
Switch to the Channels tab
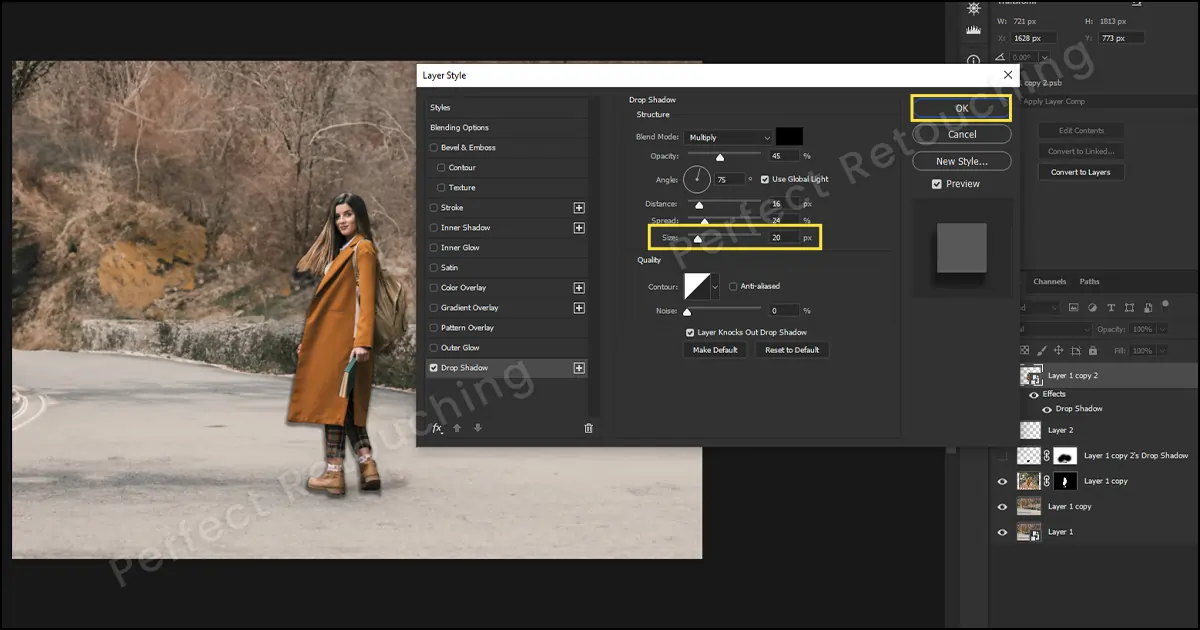pos(1049,281)
